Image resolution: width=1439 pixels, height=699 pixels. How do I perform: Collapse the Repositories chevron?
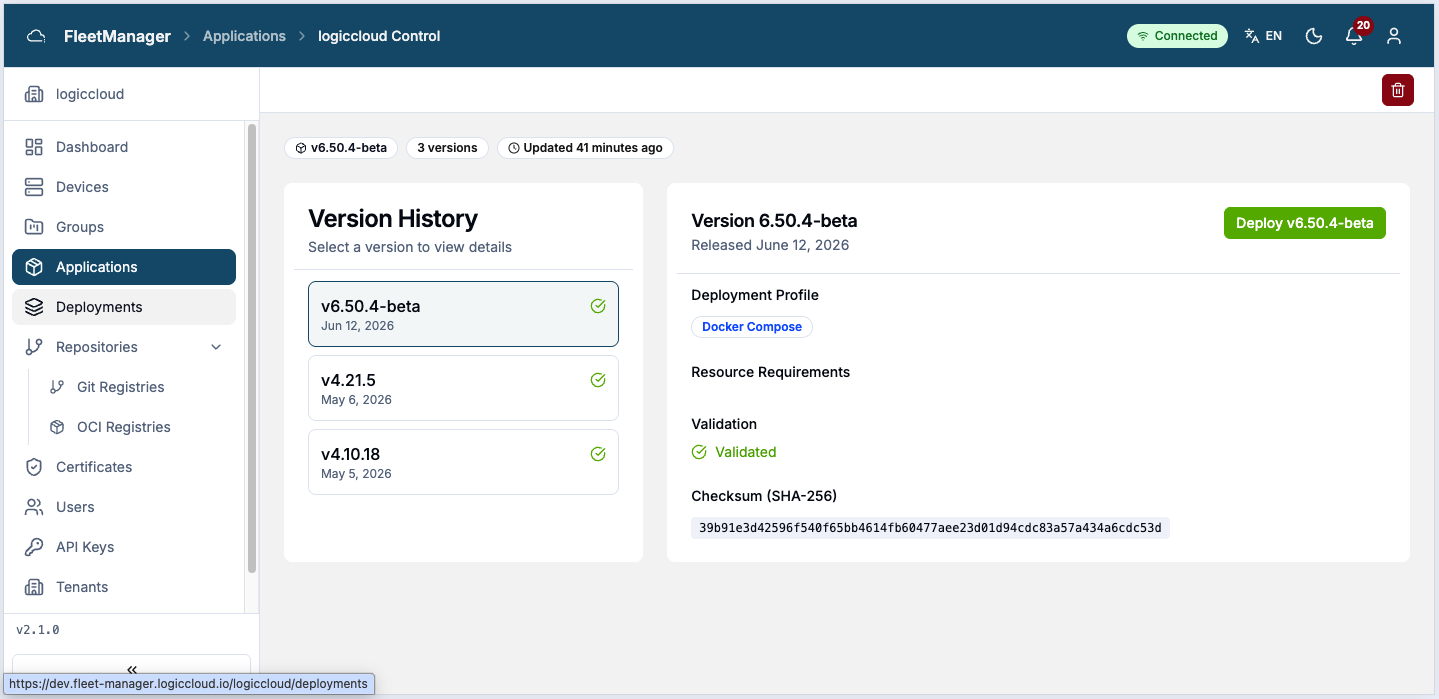[216, 347]
